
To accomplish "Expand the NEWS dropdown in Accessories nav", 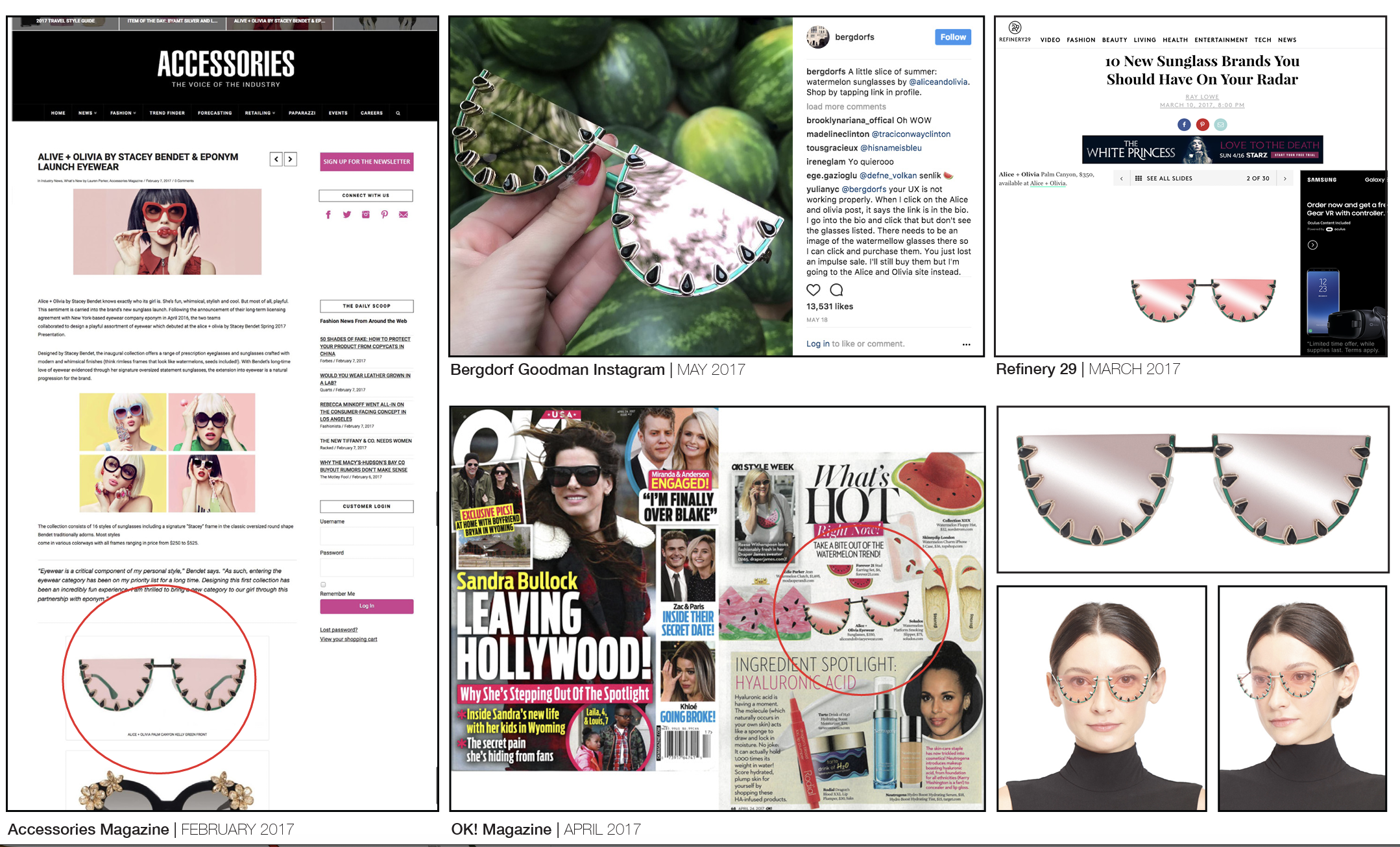I will click(x=88, y=113).
